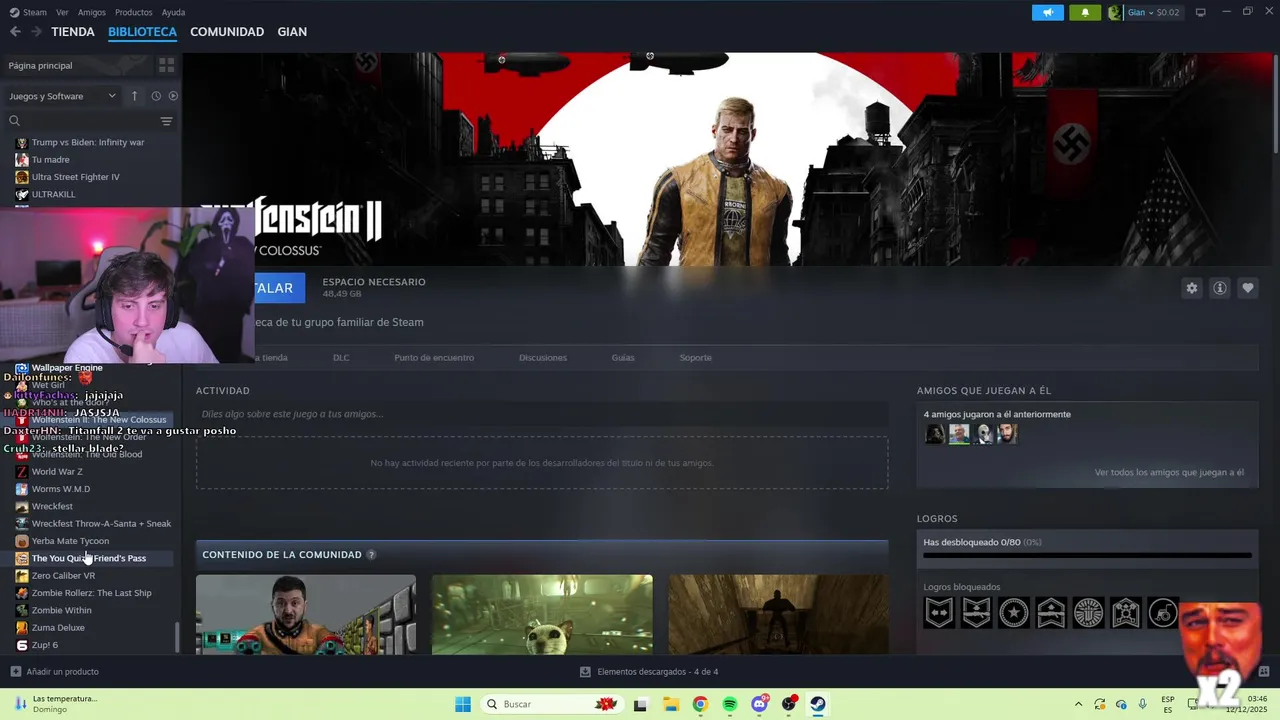Click in the activity comment field
The width and height of the screenshot is (1280, 720).
[x=542, y=414]
